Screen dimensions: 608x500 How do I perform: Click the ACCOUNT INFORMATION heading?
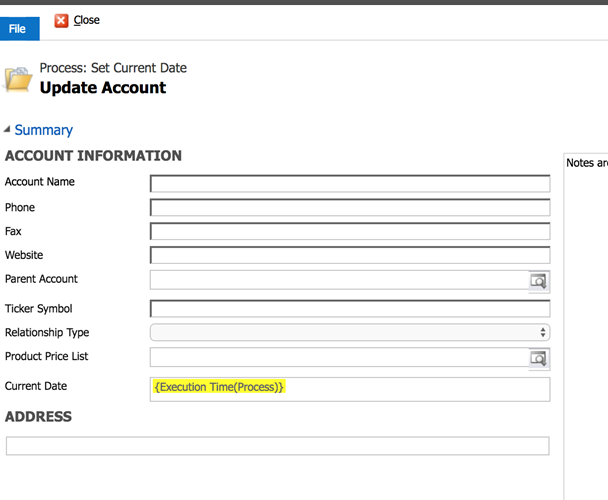[x=93, y=156]
